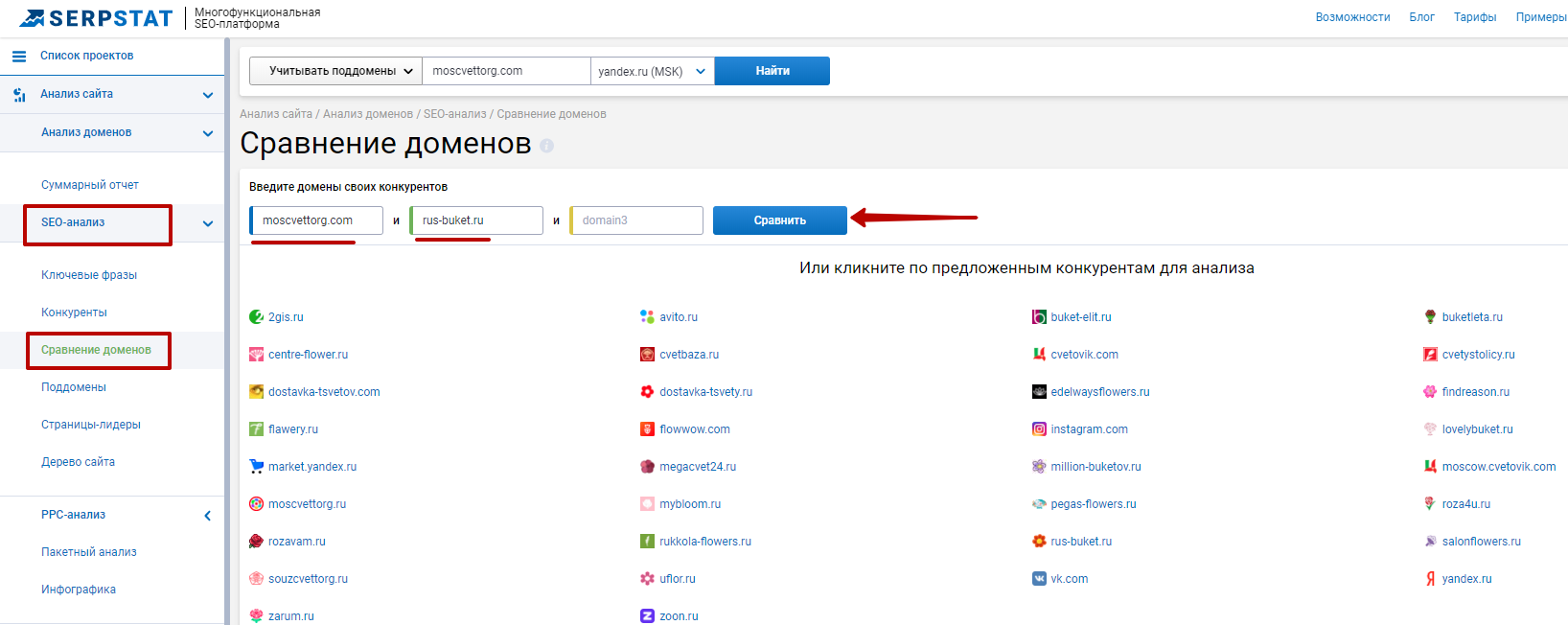Open Блог in top navigation
Viewport: 1568px width, 625px height.
click(x=1422, y=17)
